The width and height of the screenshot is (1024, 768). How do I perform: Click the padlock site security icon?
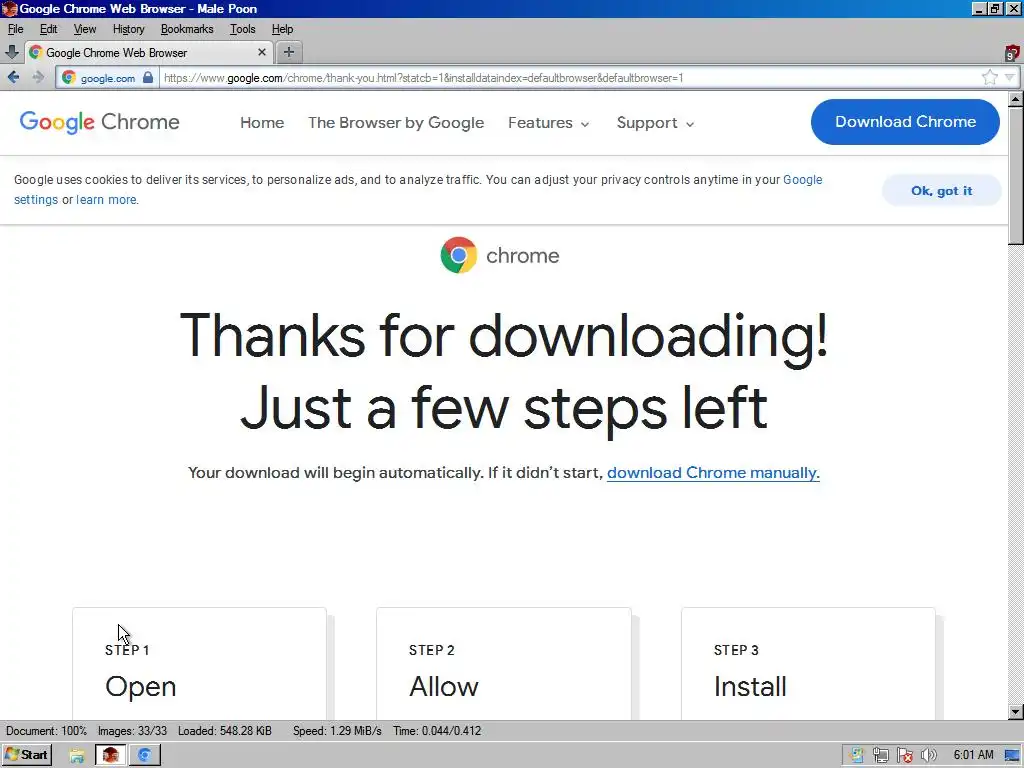(148, 78)
